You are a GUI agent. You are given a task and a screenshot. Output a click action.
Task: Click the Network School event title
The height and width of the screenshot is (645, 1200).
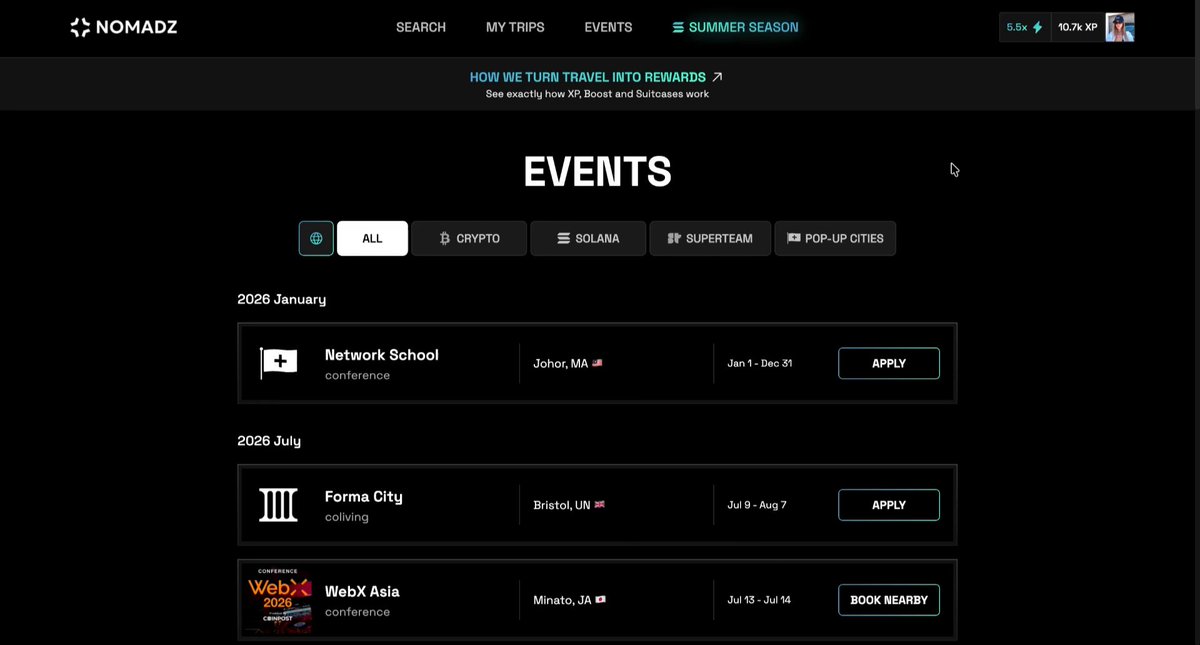[382, 355]
